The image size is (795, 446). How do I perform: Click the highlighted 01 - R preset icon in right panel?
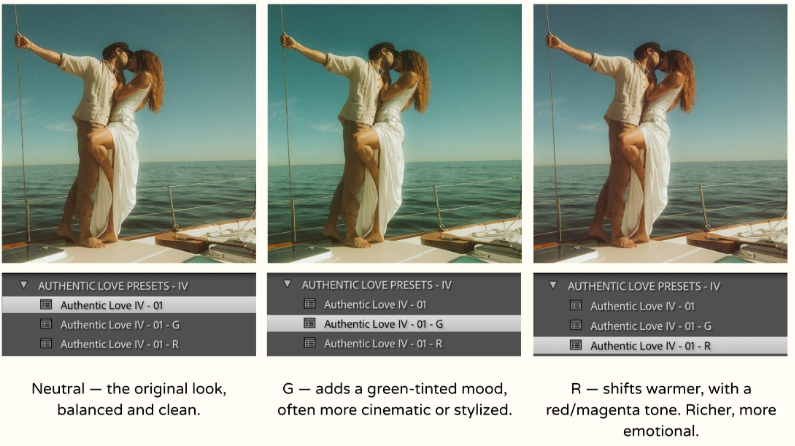[x=575, y=346]
